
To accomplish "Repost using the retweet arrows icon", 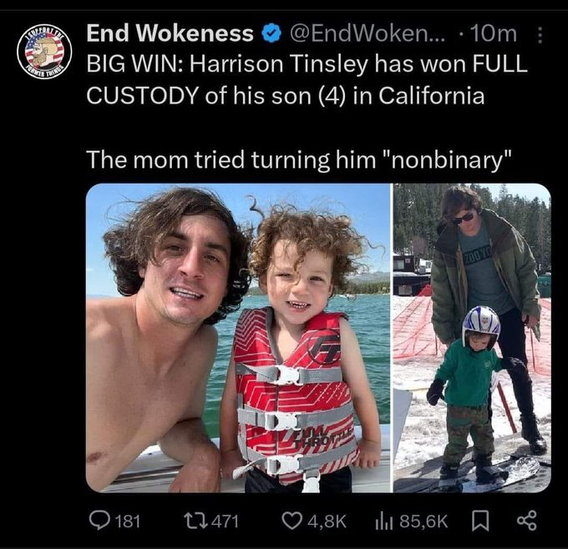I will point(196,521).
